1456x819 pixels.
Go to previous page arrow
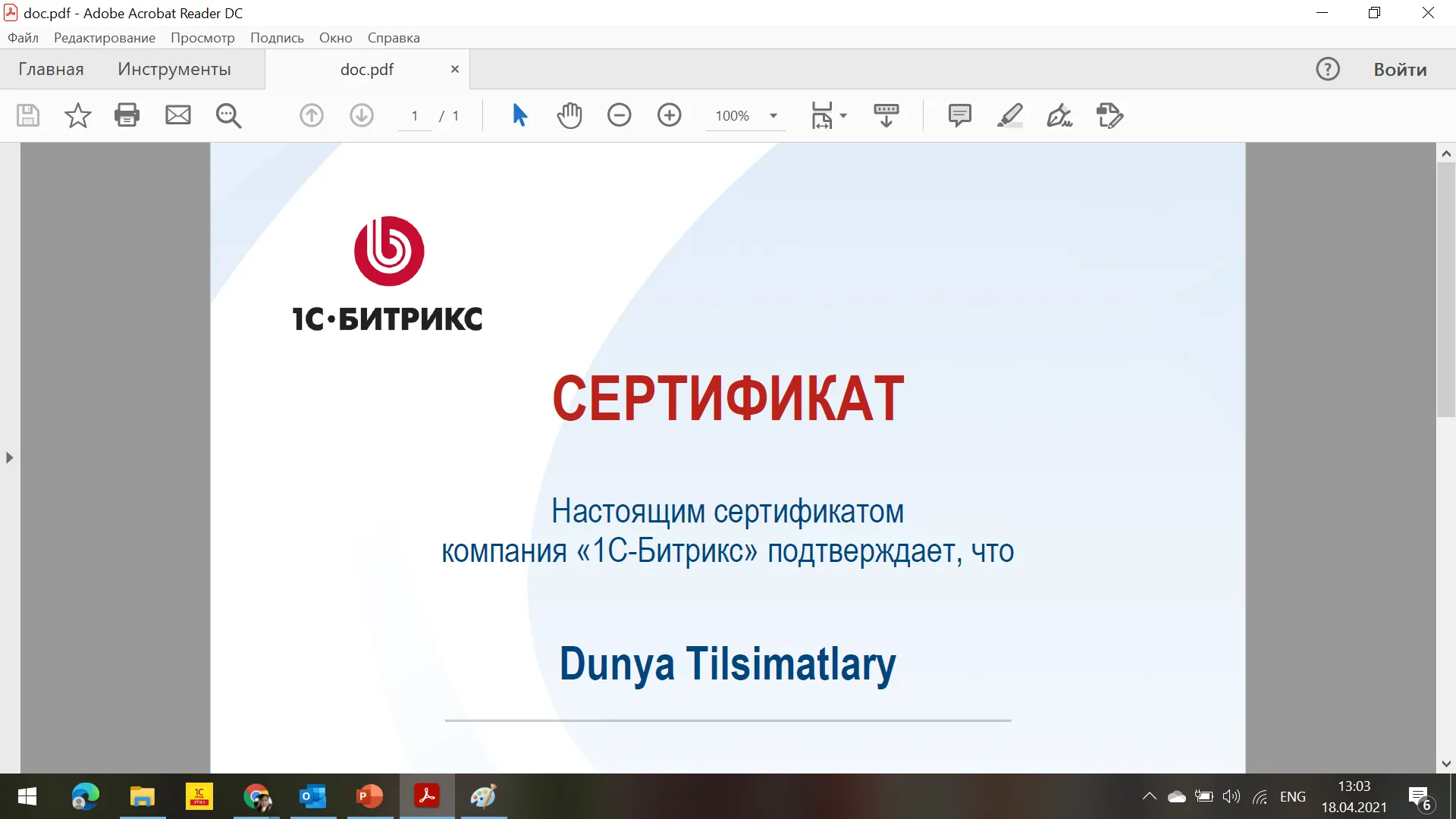pos(312,115)
